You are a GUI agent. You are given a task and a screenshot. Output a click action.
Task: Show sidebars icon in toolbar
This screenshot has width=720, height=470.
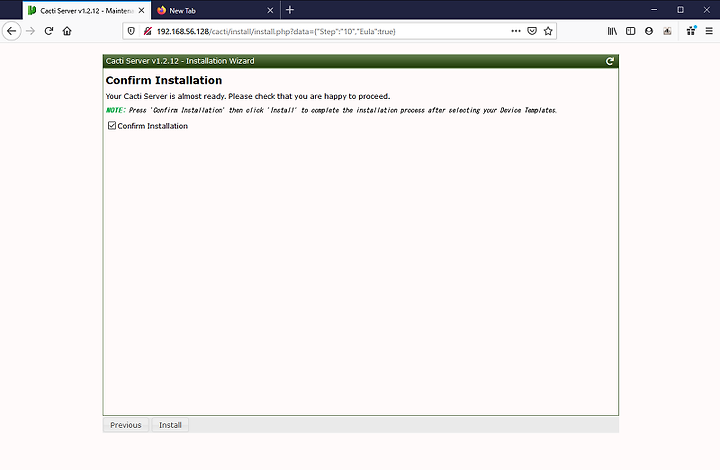pyautogui.click(x=630, y=31)
